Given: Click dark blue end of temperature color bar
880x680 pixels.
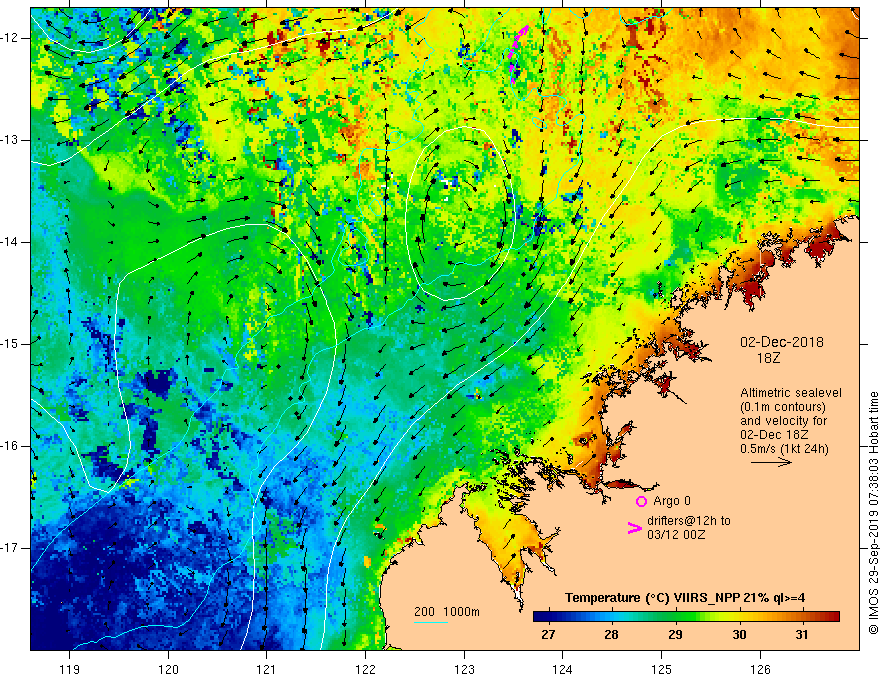Looking at the screenshot, I should [x=542, y=616].
